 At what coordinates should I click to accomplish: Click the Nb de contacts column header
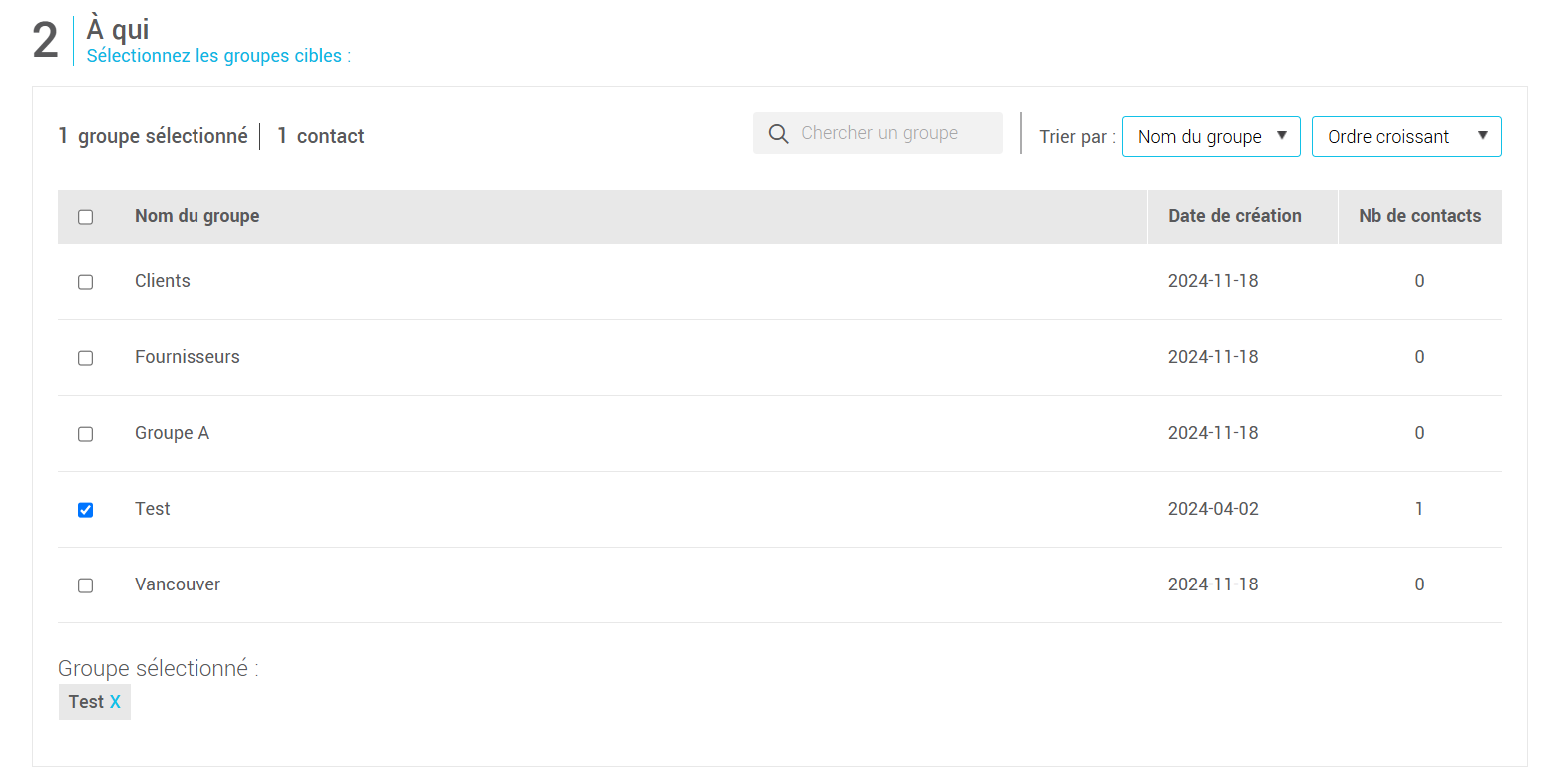click(1419, 216)
